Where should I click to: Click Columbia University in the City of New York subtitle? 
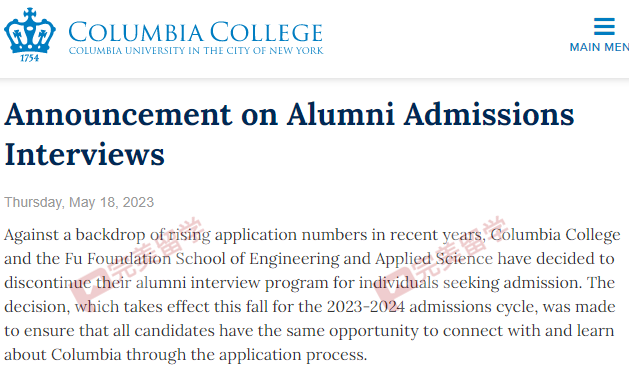coord(196,51)
